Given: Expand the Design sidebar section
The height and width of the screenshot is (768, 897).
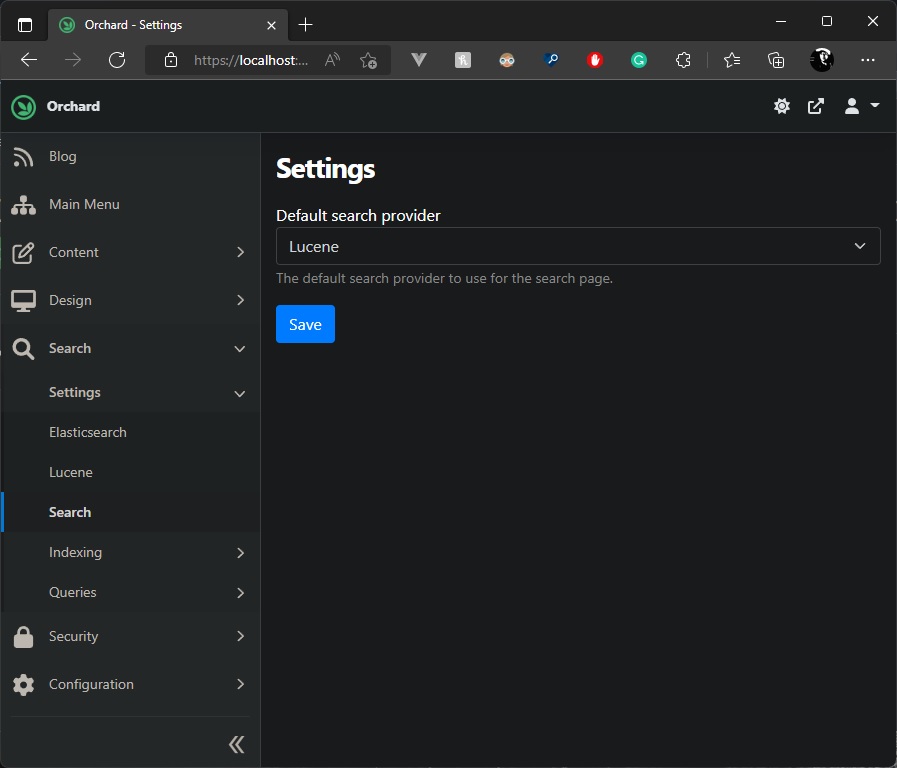Looking at the screenshot, I should pyautogui.click(x=130, y=300).
